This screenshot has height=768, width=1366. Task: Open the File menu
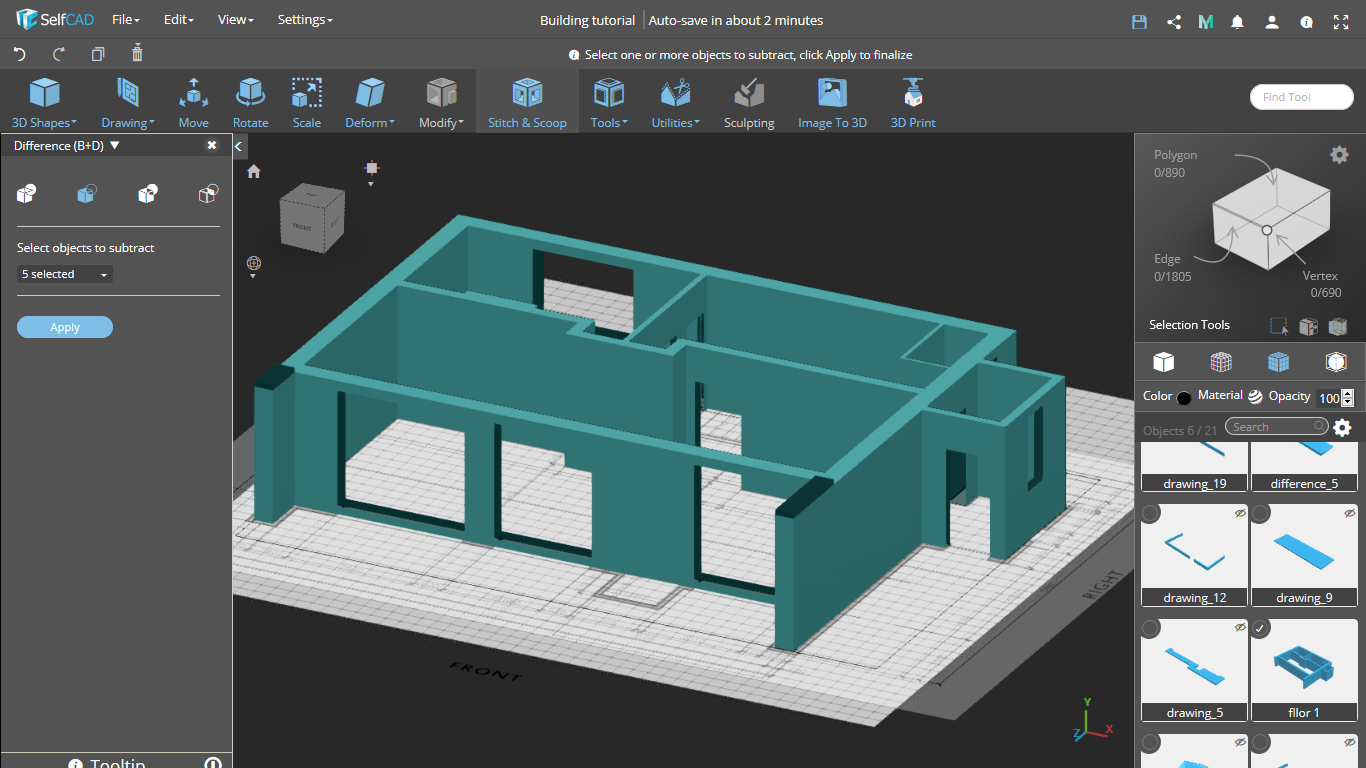126,20
